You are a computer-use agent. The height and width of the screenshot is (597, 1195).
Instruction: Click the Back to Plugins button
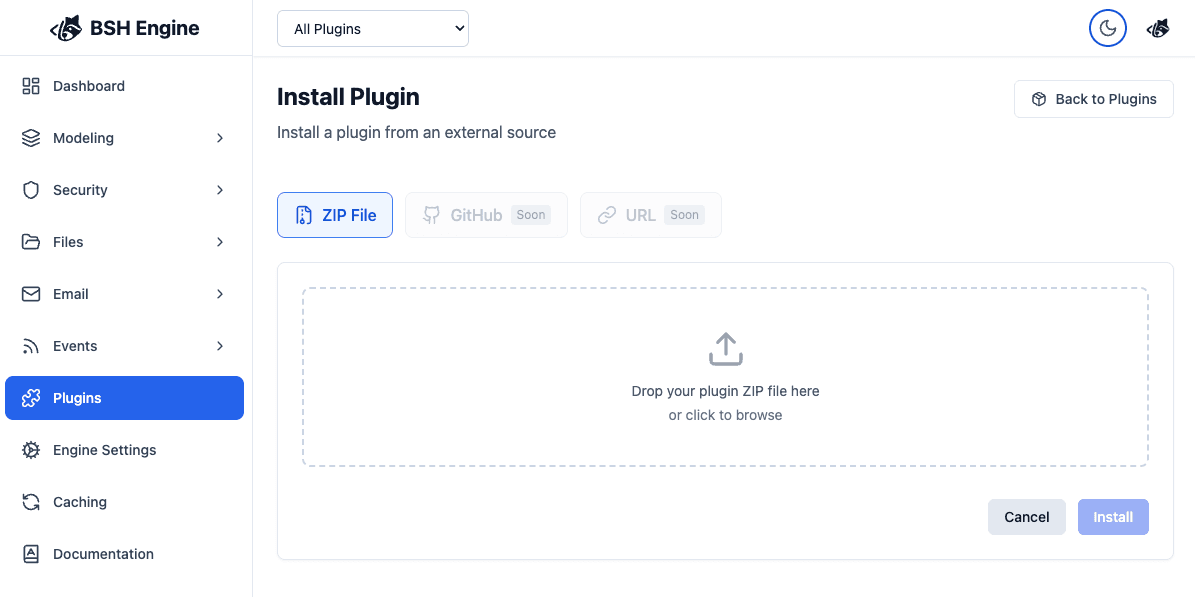pos(1093,99)
